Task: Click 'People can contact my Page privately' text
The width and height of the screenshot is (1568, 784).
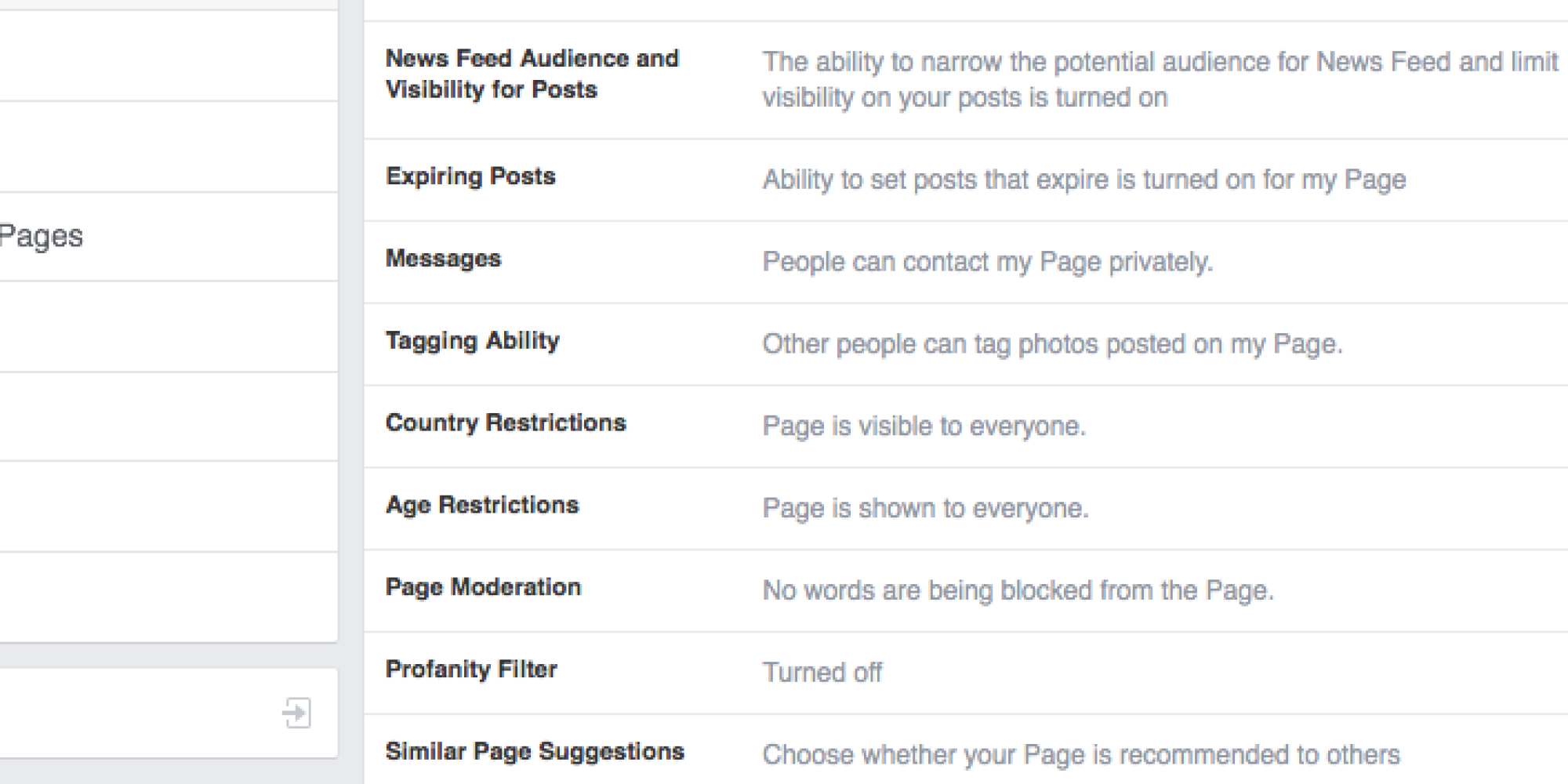Action: 988,262
